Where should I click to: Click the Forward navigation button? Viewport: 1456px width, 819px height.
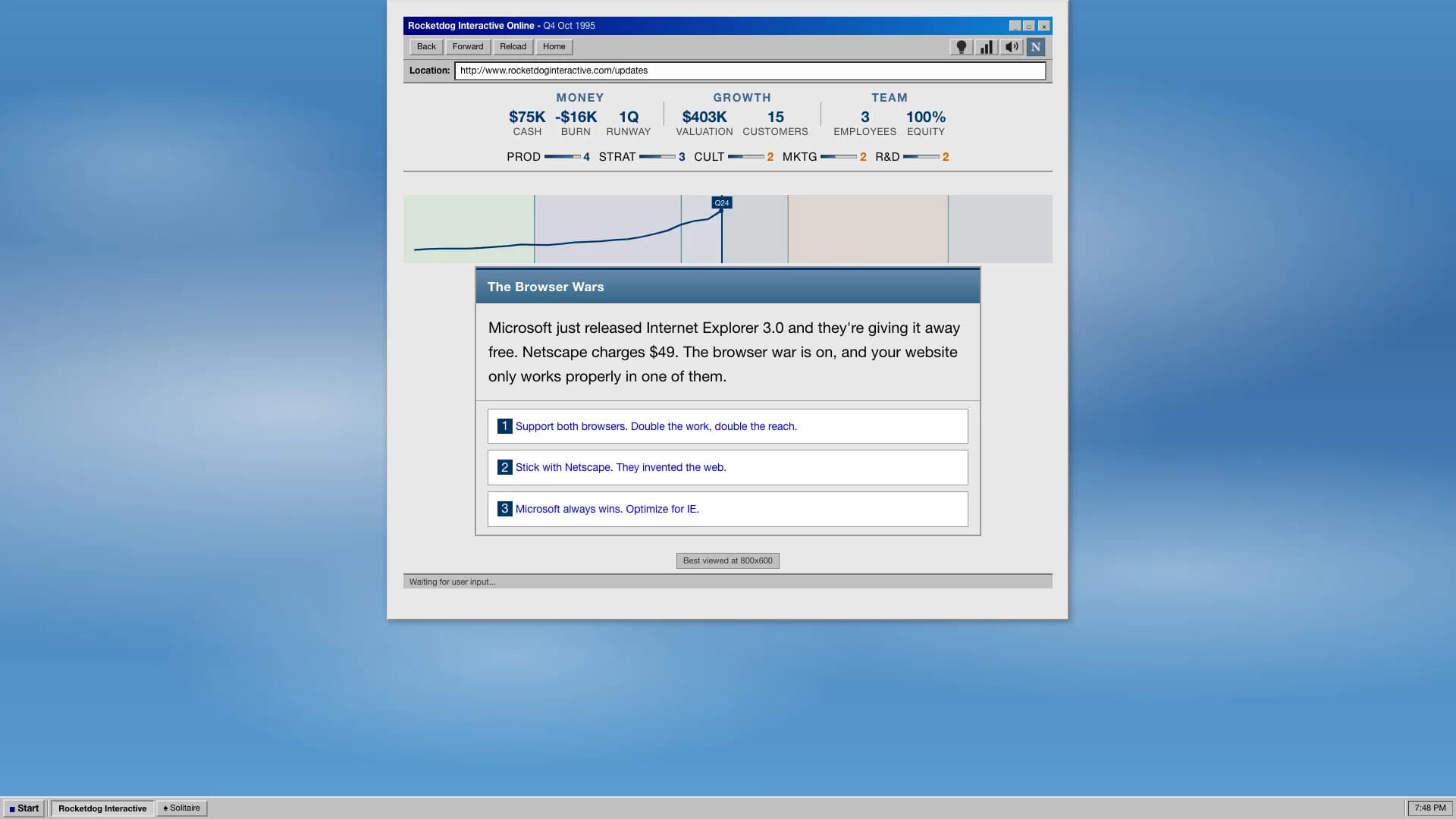[468, 47]
